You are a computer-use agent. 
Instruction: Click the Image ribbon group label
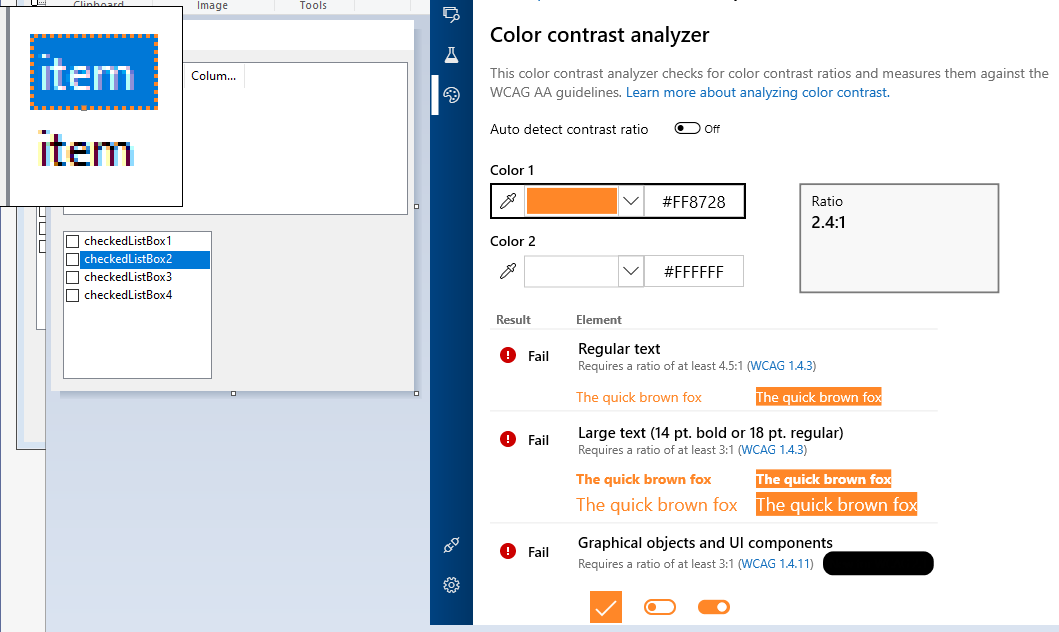pos(212,5)
